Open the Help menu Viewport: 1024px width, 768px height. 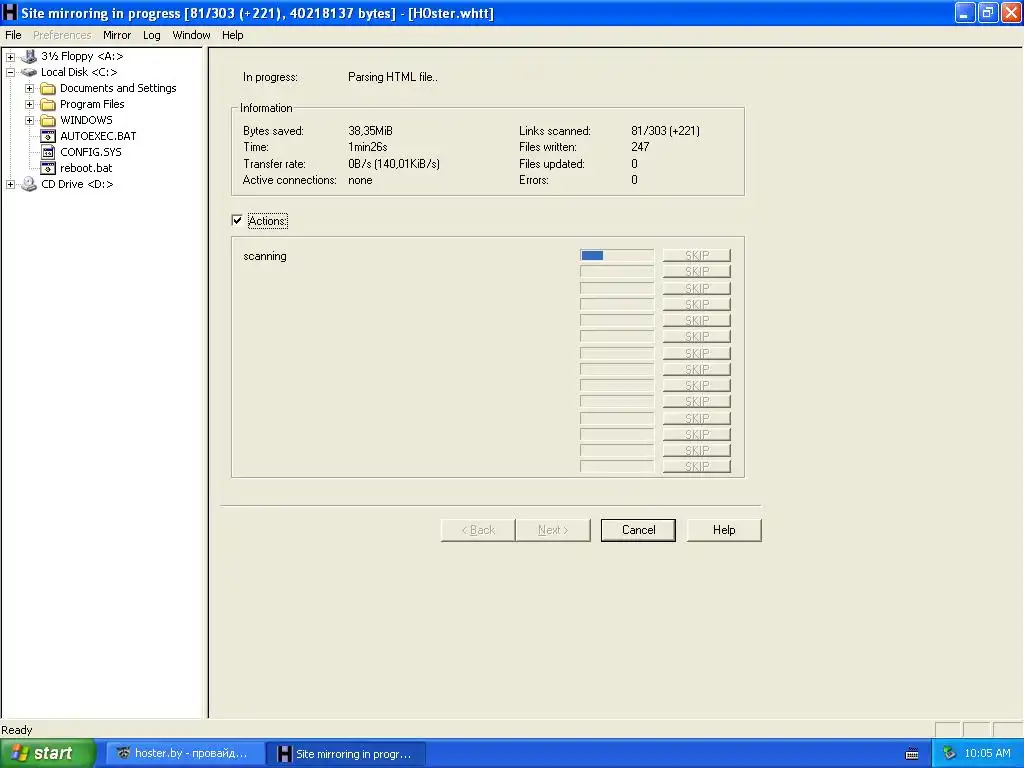(232, 35)
